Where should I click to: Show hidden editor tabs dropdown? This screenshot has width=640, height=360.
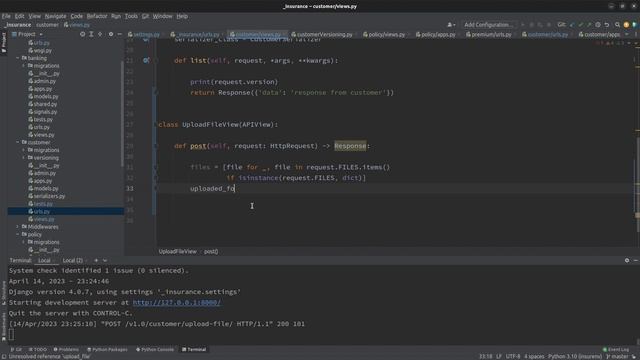point(627,35)
